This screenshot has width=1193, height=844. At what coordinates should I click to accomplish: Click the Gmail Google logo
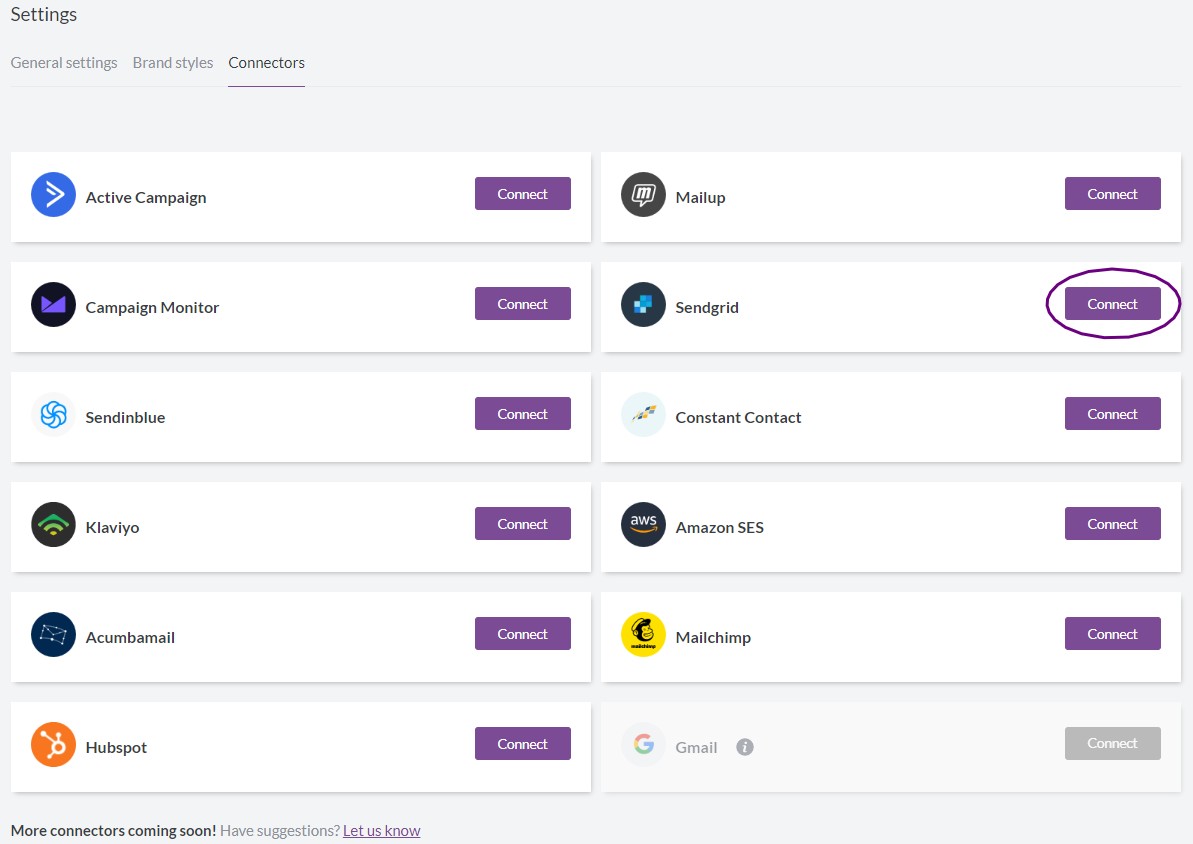[643, 744]
